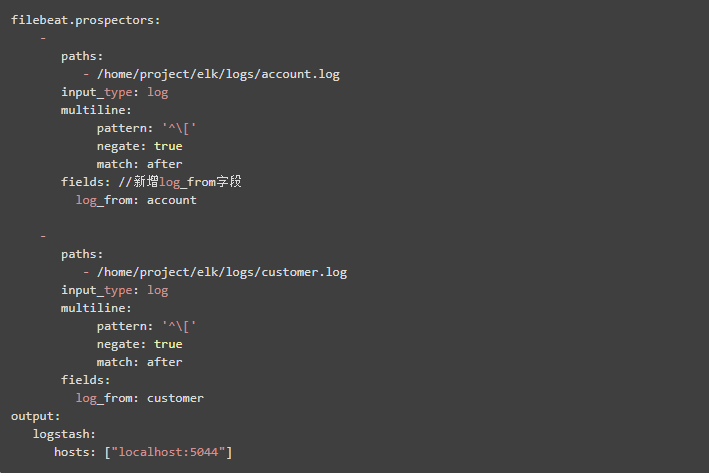The image size is (709, 475).
Task: Click the log_from: account line
Action: (136, 200)
